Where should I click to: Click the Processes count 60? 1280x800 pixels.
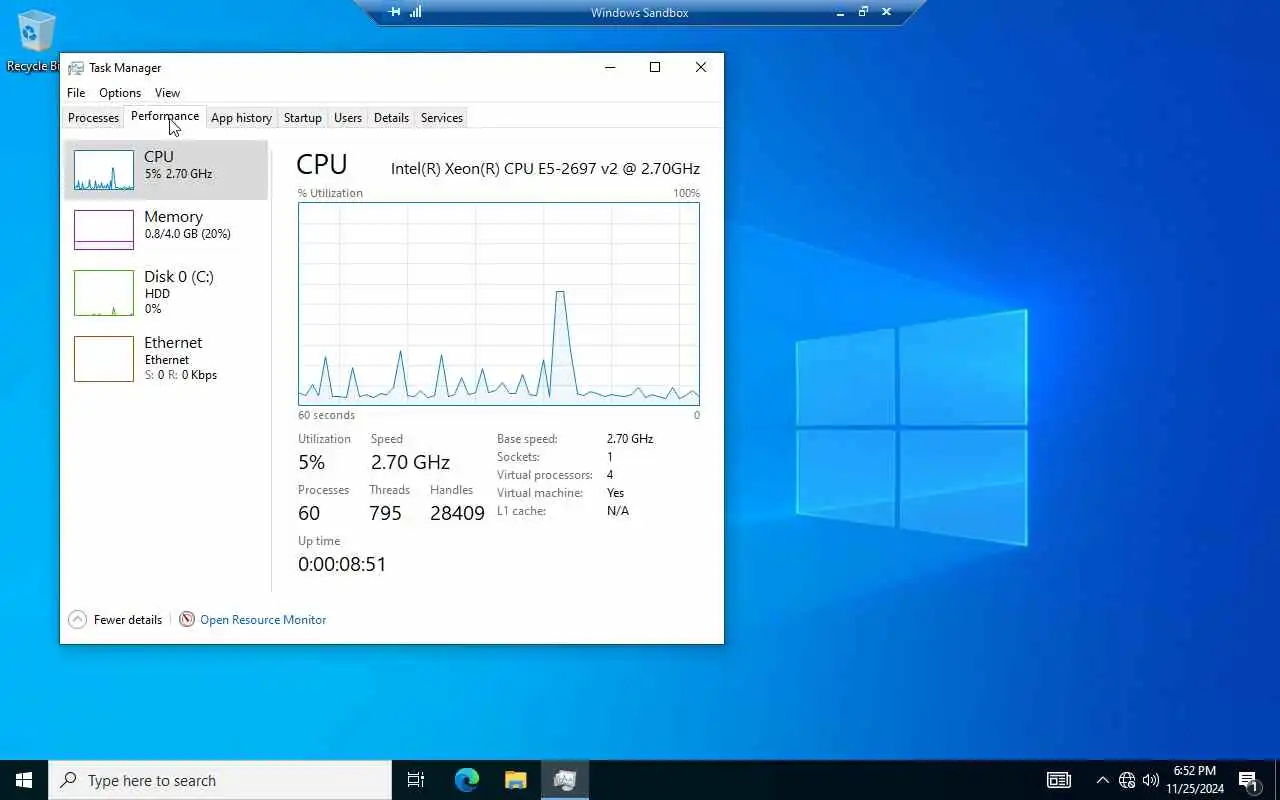309,513
